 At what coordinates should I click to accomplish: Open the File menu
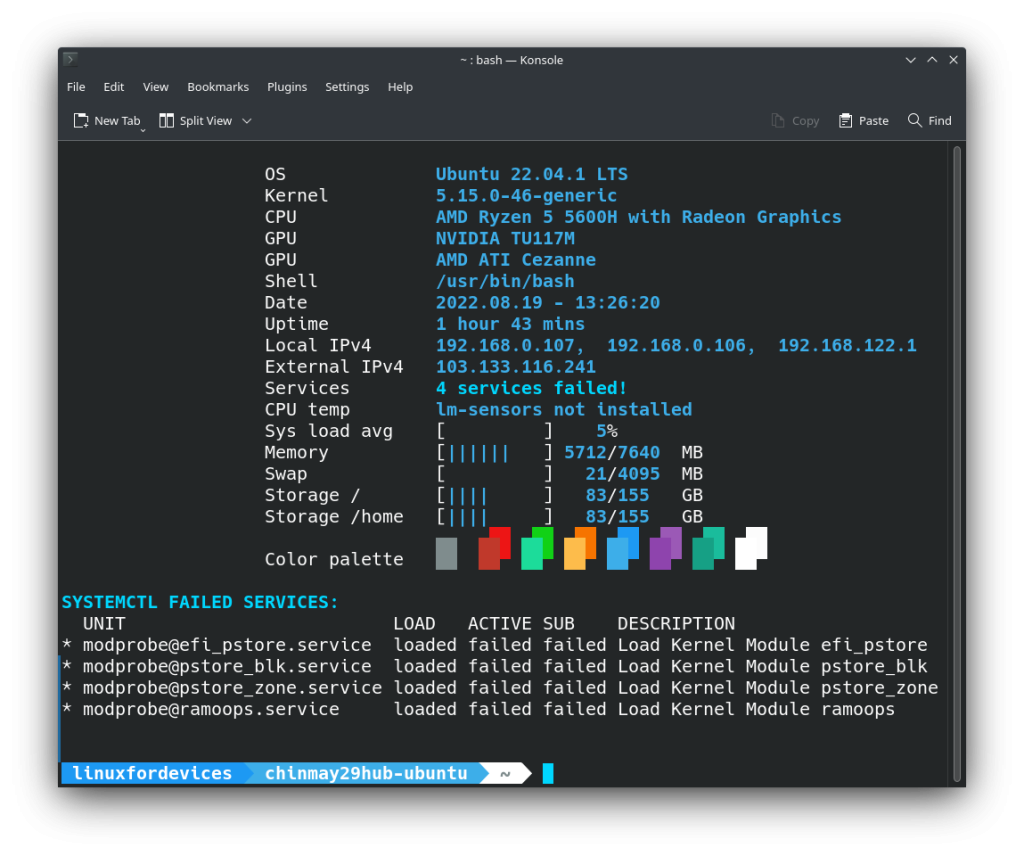pyautogui.click(x=75, y=87)
